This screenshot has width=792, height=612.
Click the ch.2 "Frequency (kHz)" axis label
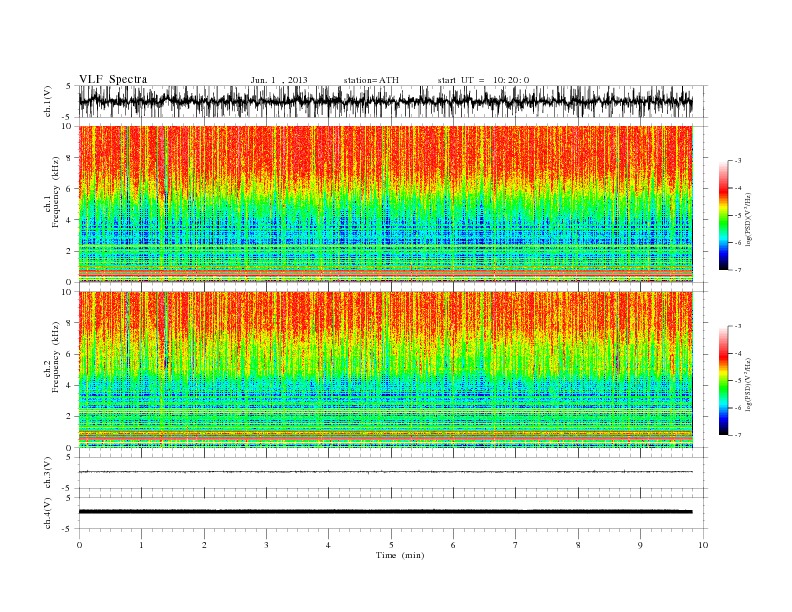pyautogui.click(x=56, y=357)
